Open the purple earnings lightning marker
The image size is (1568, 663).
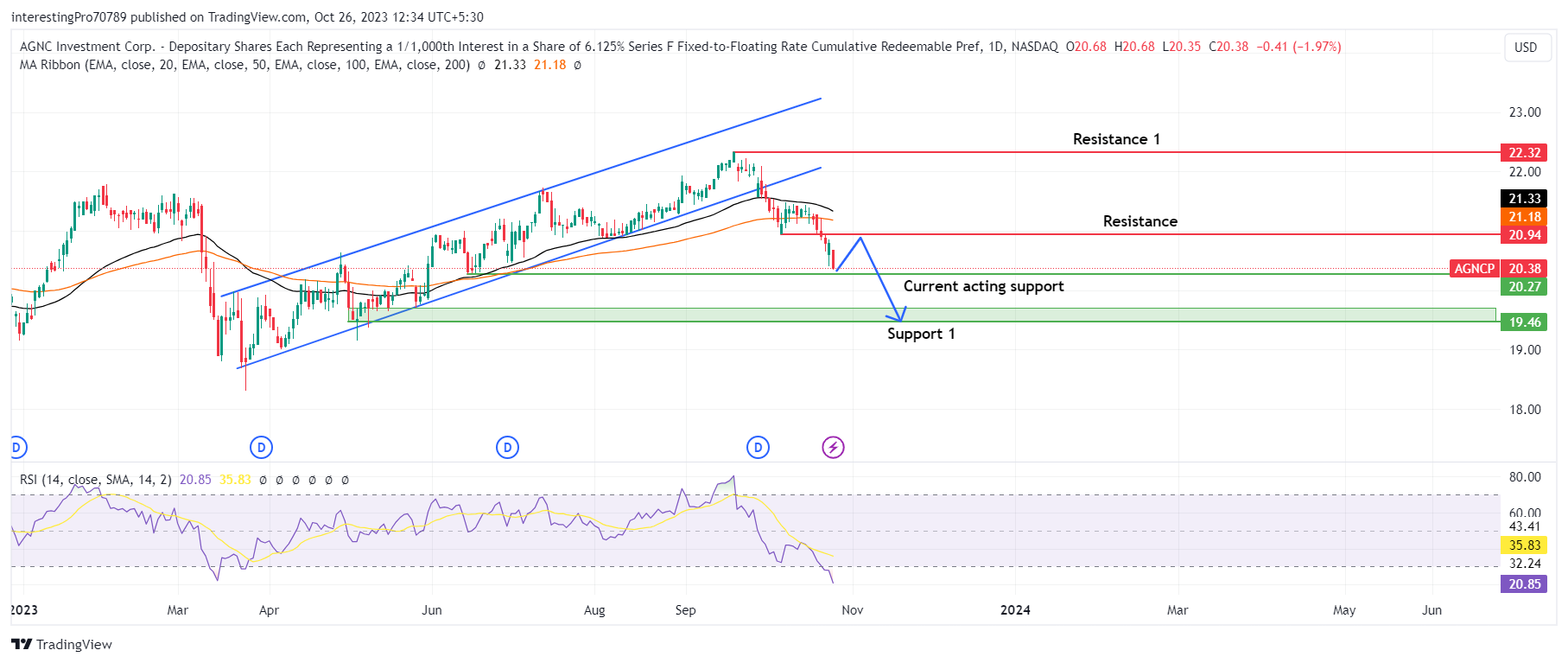[833, 448]
